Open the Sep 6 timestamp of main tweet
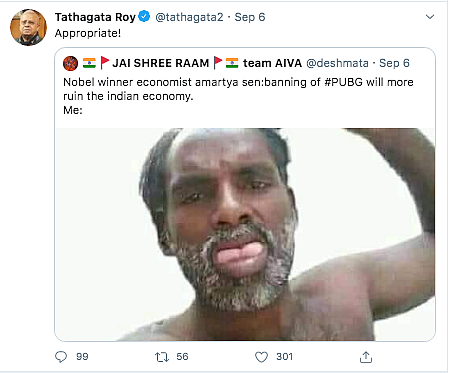Image resolution: width=449 pixels, height=373 pixels. click(250, 17)
